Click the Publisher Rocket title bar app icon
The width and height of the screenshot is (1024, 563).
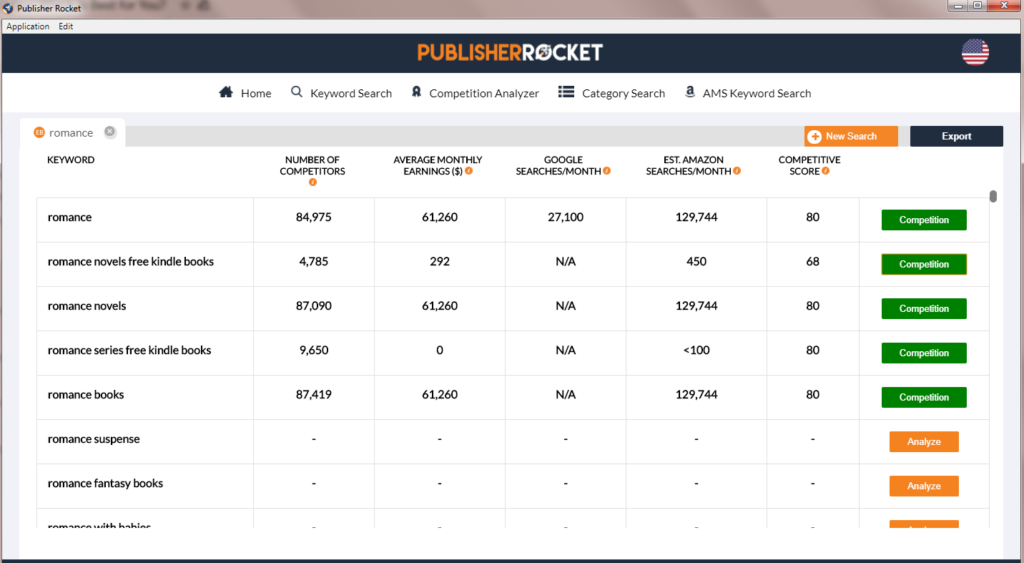[8, 8]
